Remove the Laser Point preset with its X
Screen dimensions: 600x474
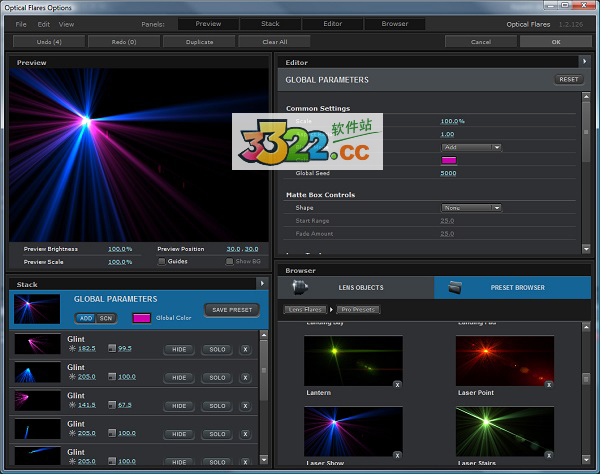click(x=549, y=384)
